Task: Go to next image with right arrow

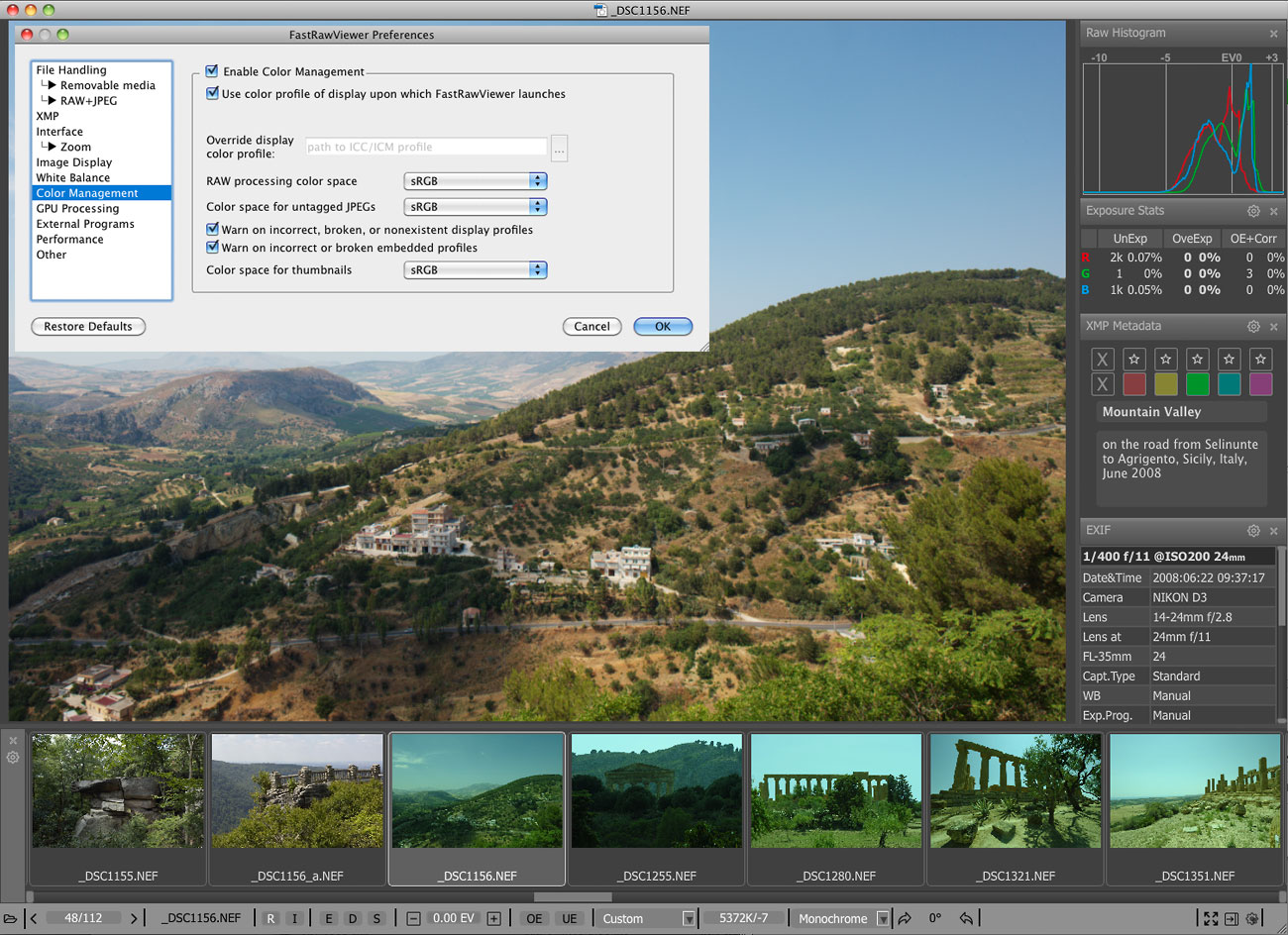Action: [134, 918]
